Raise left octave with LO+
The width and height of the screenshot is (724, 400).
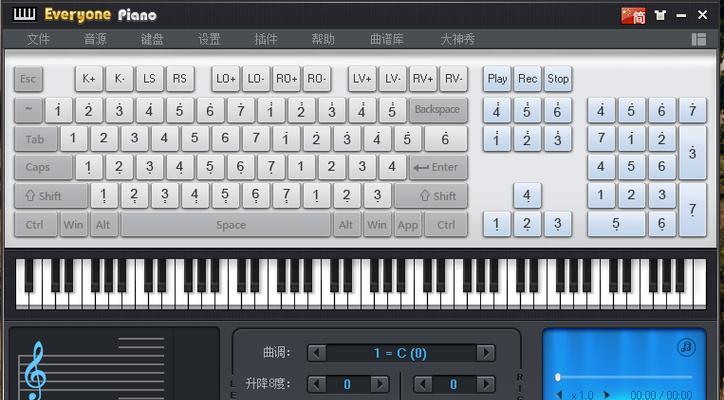(226, 79)
